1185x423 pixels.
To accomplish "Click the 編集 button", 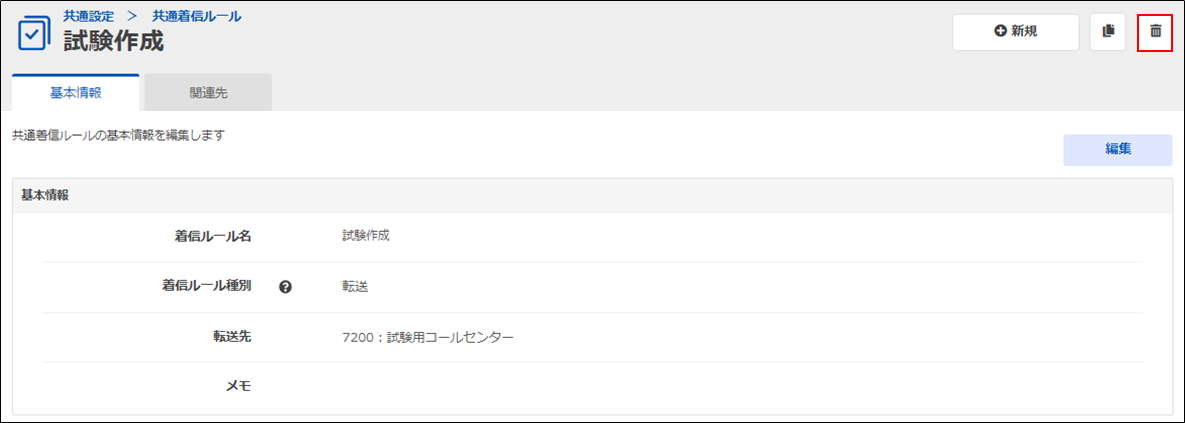I will click(1118, 150).
